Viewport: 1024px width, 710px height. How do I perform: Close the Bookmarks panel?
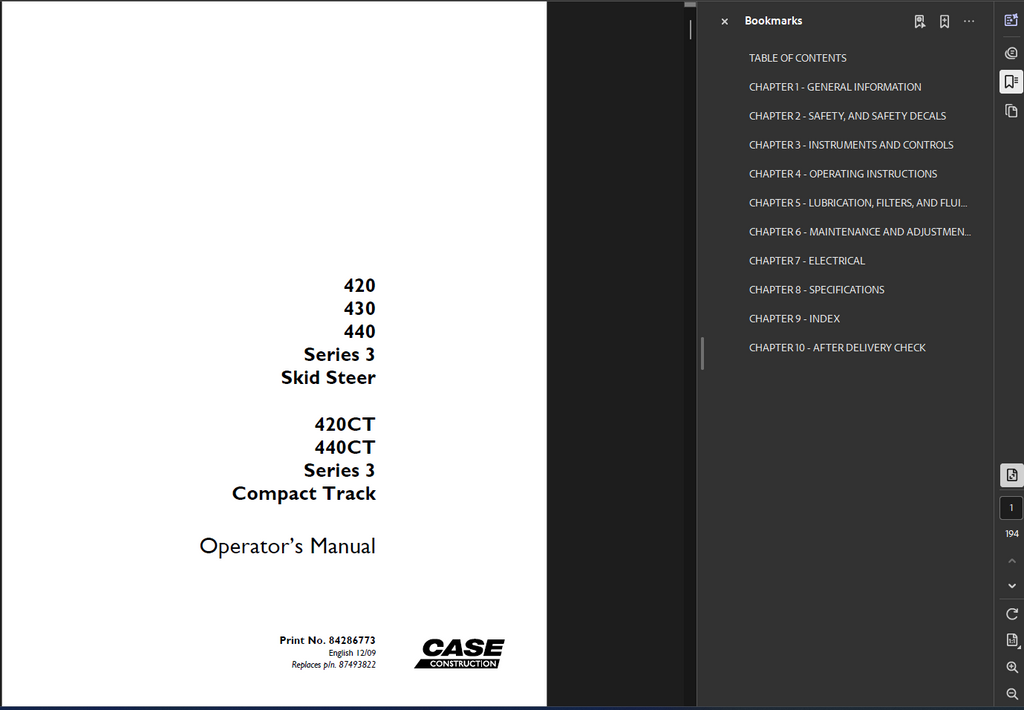(724, 22)
